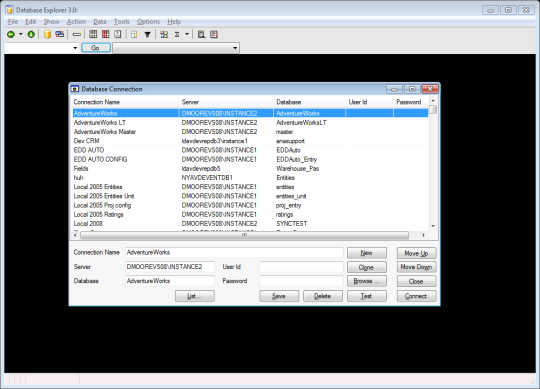The height and width of the screenshot is (389, 540).
Task: Open the Action menu
Action: [x=76, y=22]
